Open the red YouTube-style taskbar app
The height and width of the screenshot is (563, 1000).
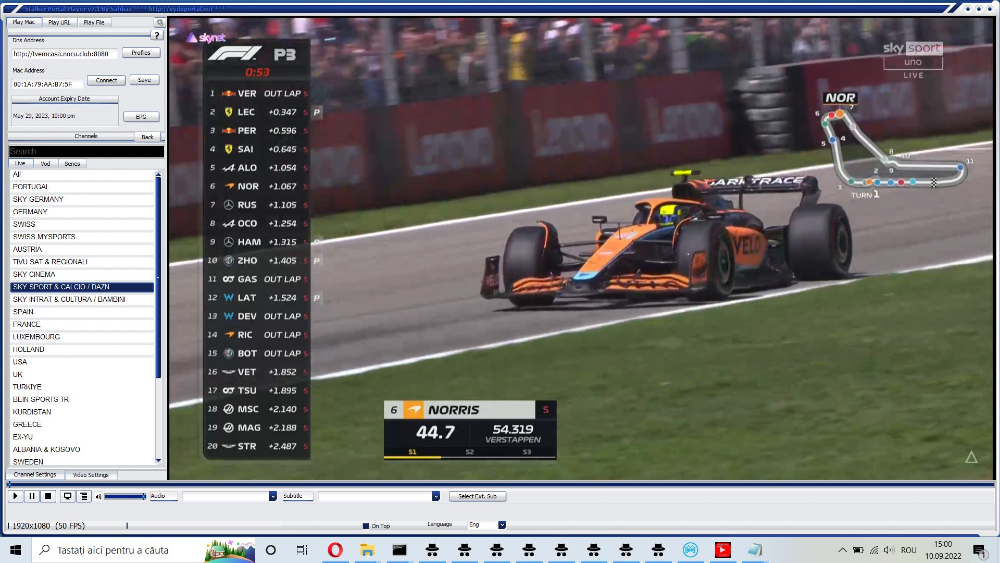[723, 550]
